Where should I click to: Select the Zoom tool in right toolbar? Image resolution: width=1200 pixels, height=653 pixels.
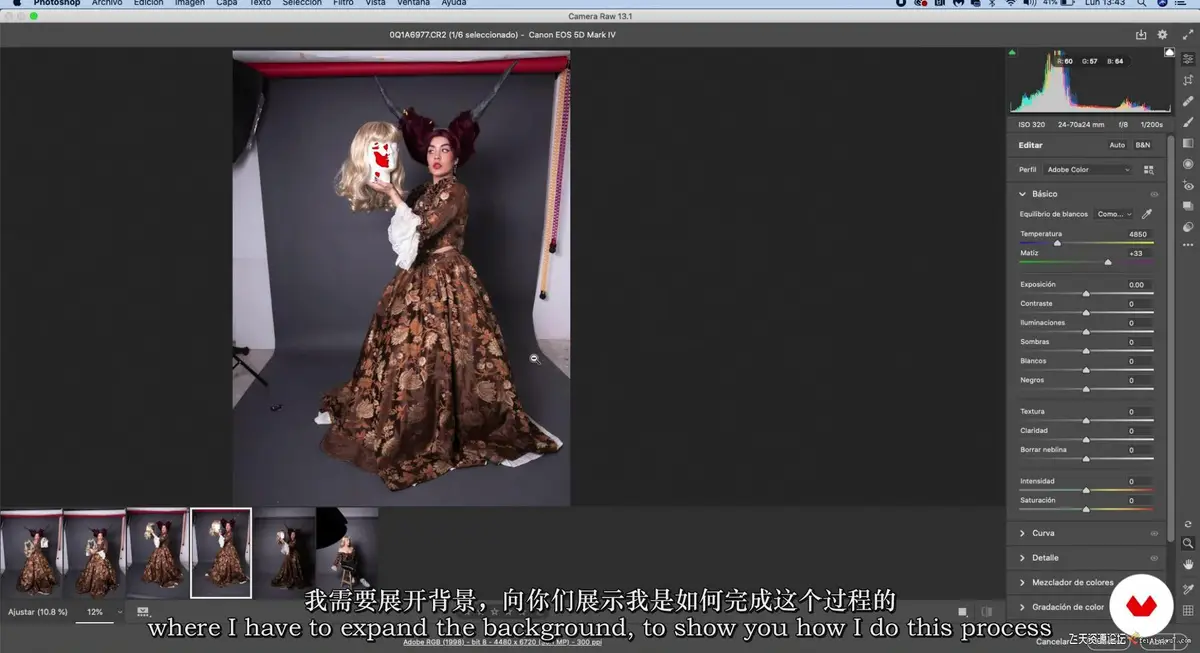(1188, 543)
